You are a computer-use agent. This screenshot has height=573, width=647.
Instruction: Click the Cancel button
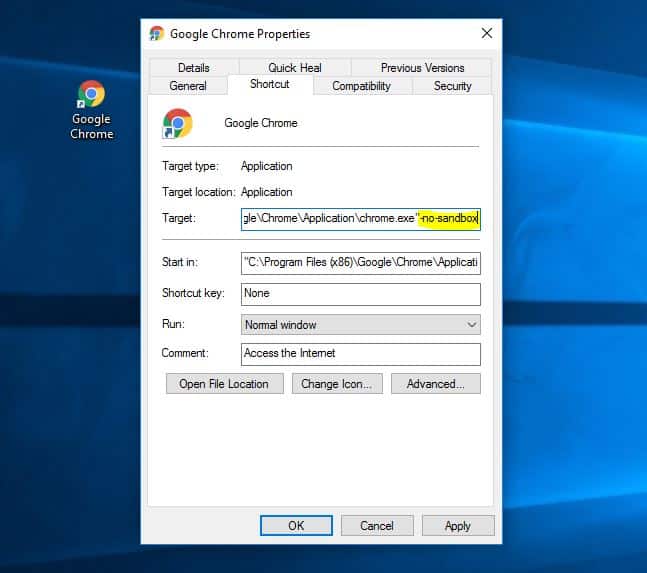point(377,526)
